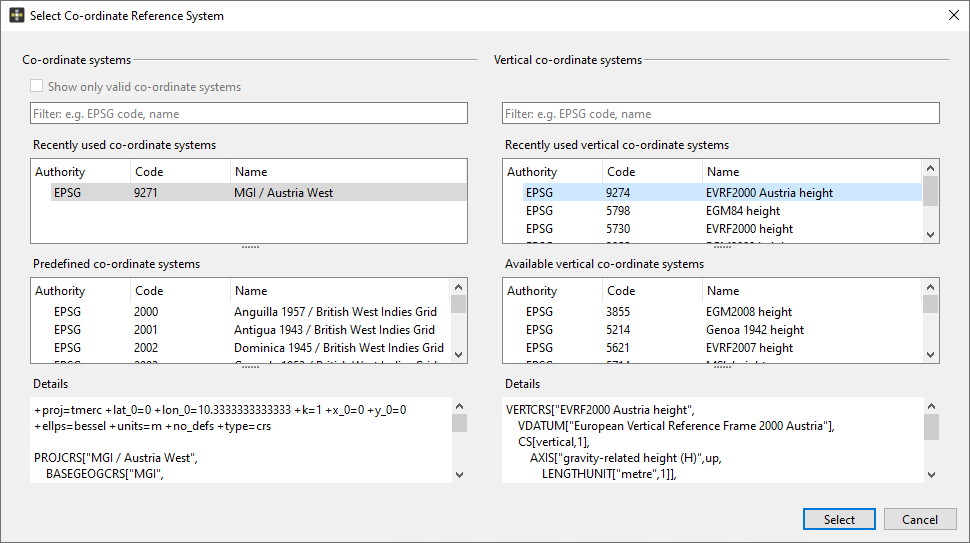This screenshot has height=543, width=970.
Task: Select Antigua 1943 / British West Indies Grid
Action: point(251,330)
